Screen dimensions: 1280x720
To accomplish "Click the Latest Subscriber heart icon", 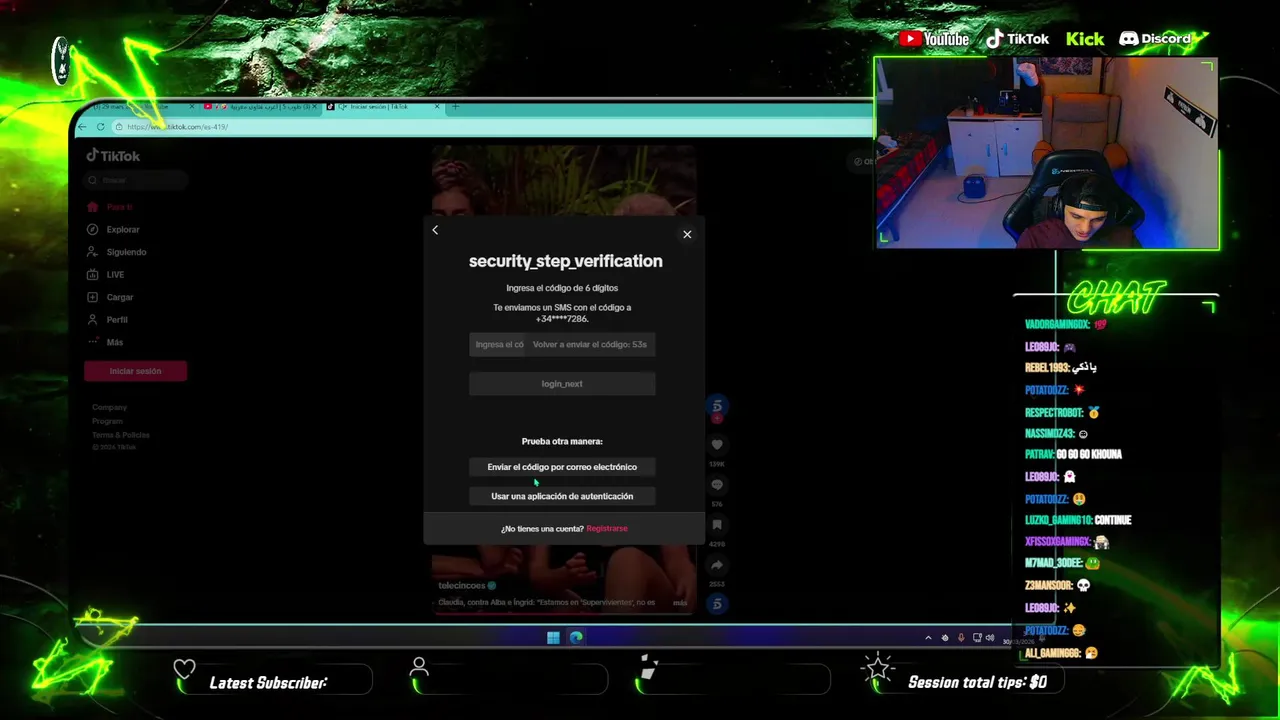I will [x=184, y=669].
